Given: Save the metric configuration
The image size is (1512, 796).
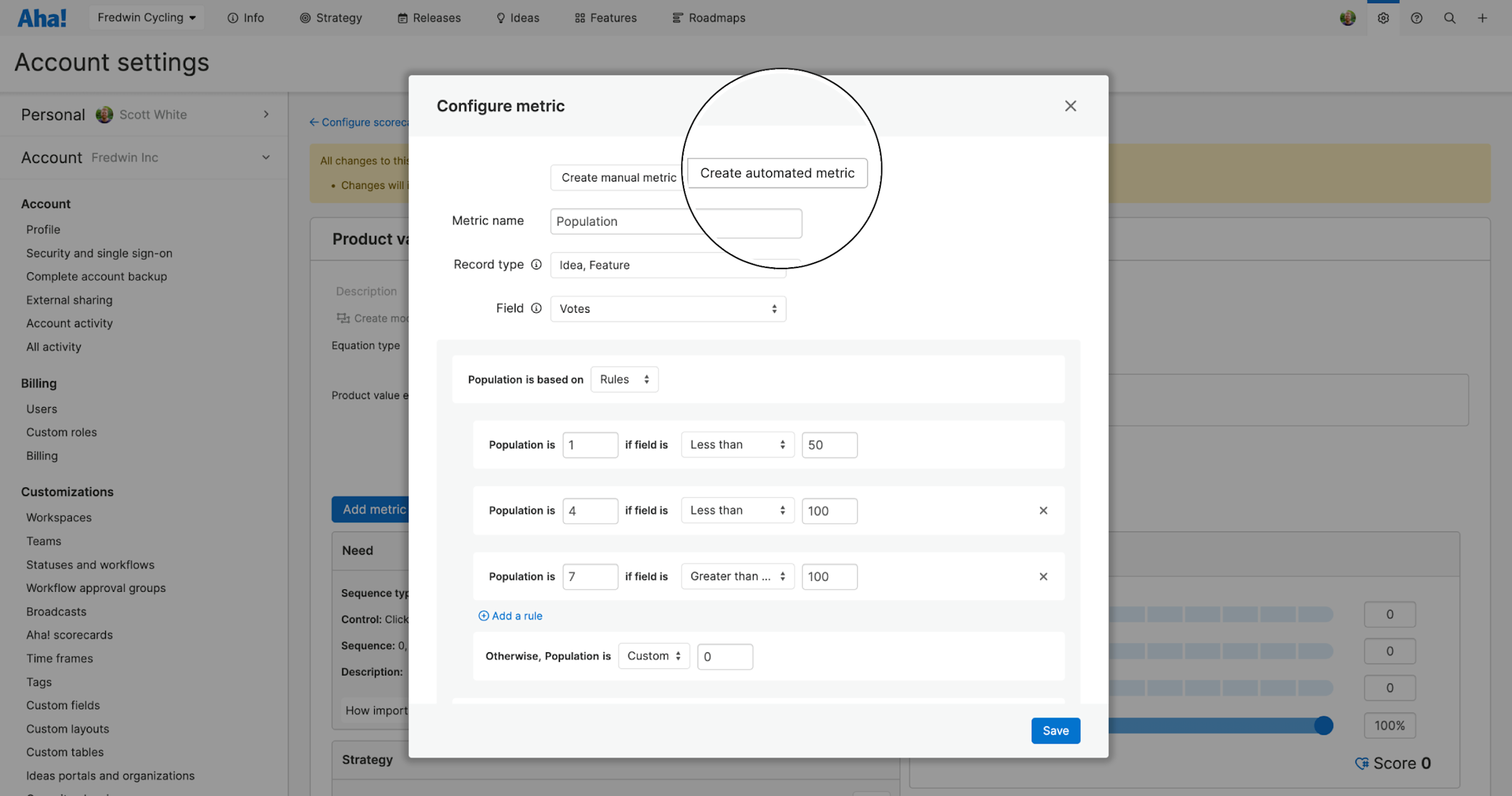Looking at the screenshot, I should [1055, 730].
